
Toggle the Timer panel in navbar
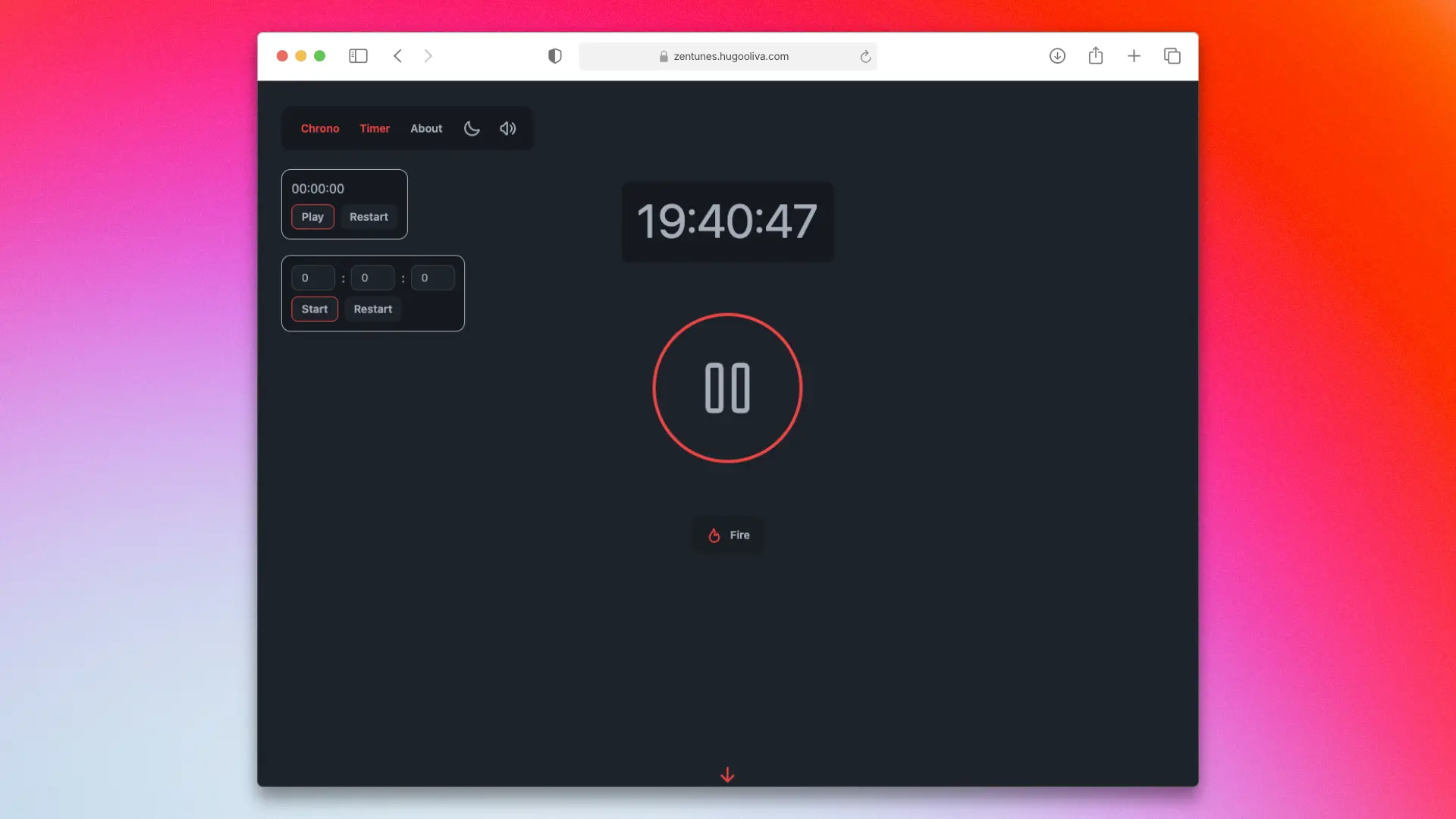[375, 129]
